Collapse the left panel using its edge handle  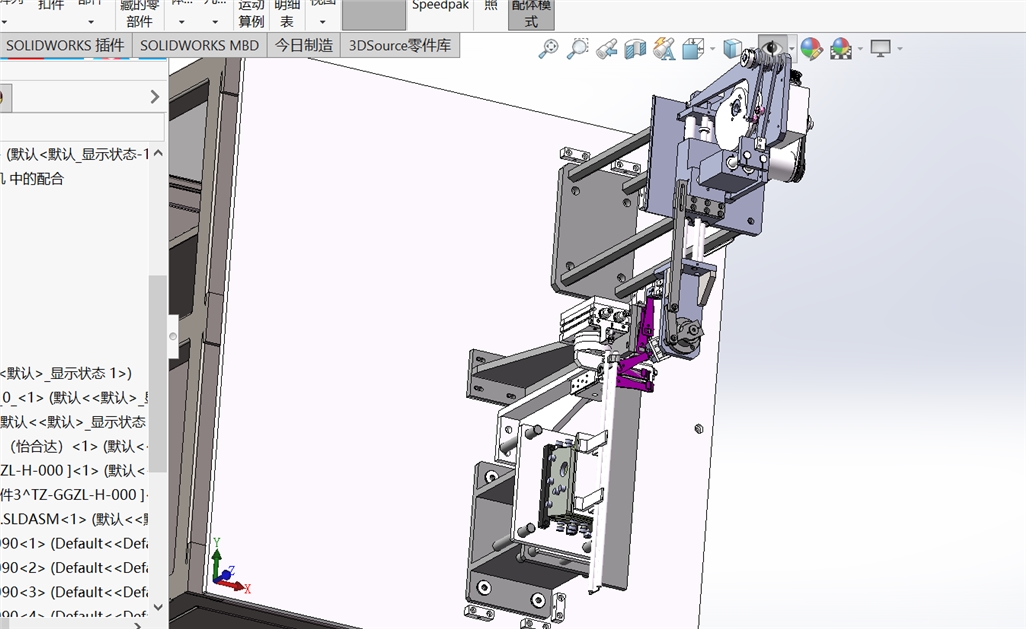pyautogui.click(x=173, y=336)
